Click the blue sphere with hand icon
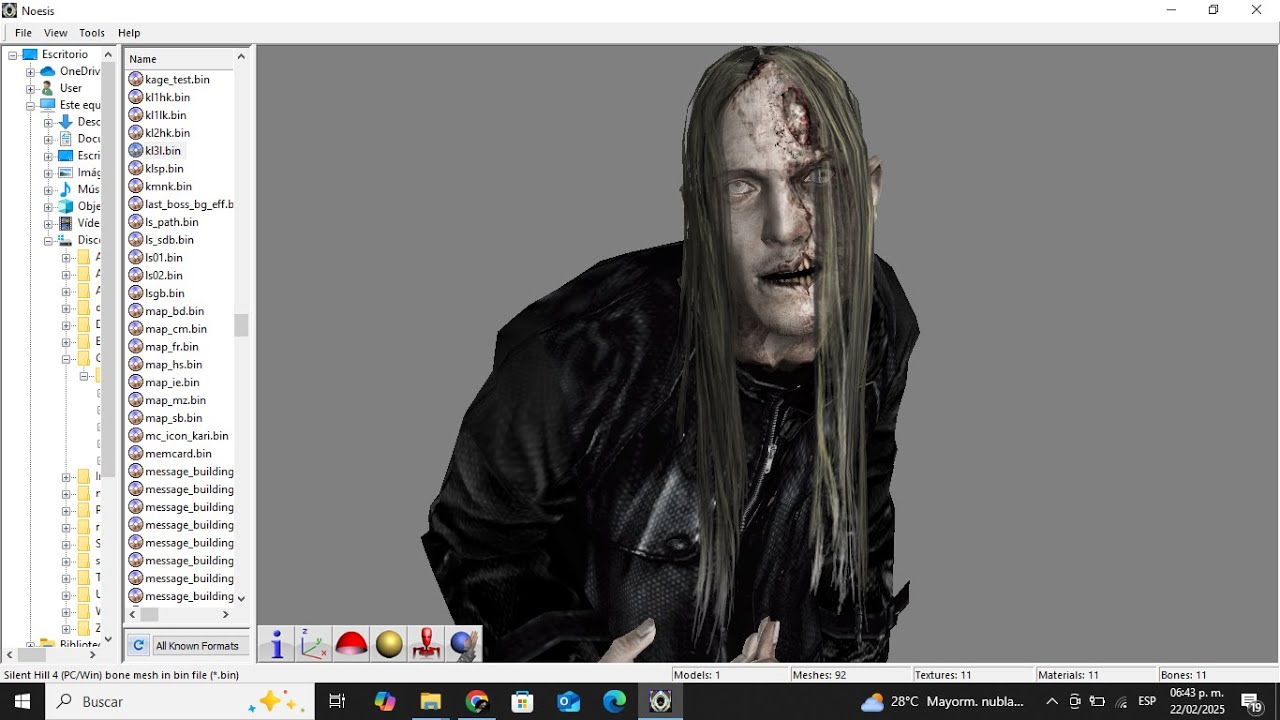 464,644
